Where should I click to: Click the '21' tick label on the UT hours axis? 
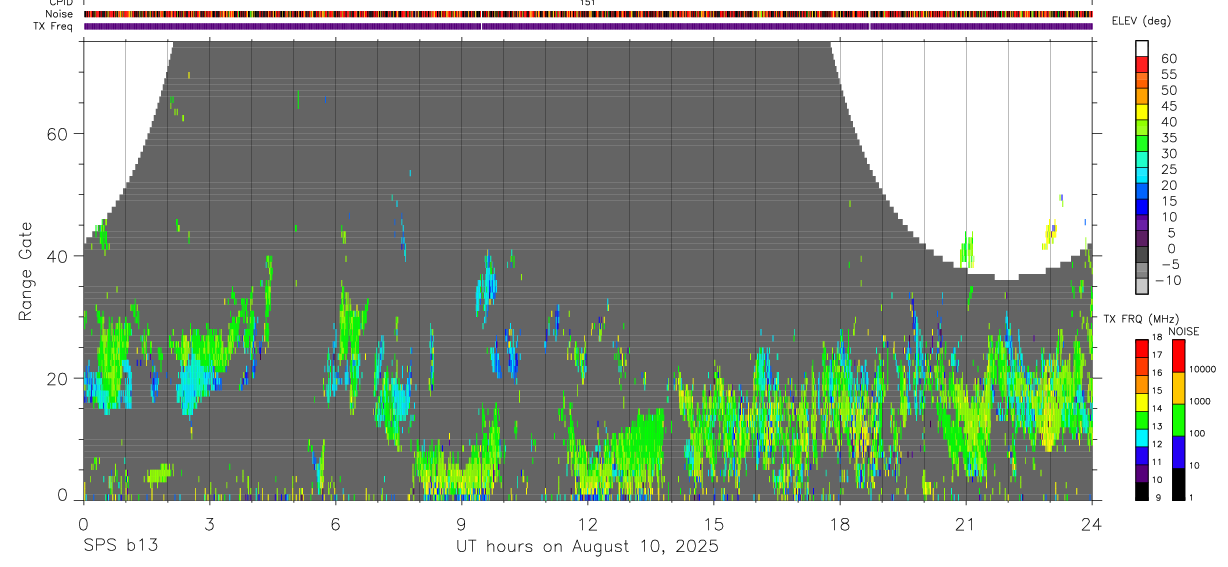(x=966, y=524)
